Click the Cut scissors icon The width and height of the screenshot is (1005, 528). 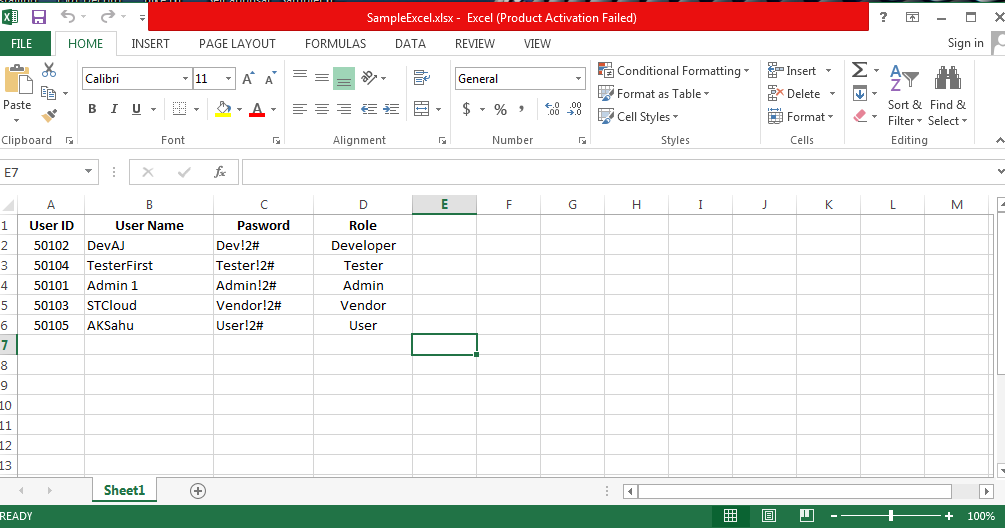[49, 70]
